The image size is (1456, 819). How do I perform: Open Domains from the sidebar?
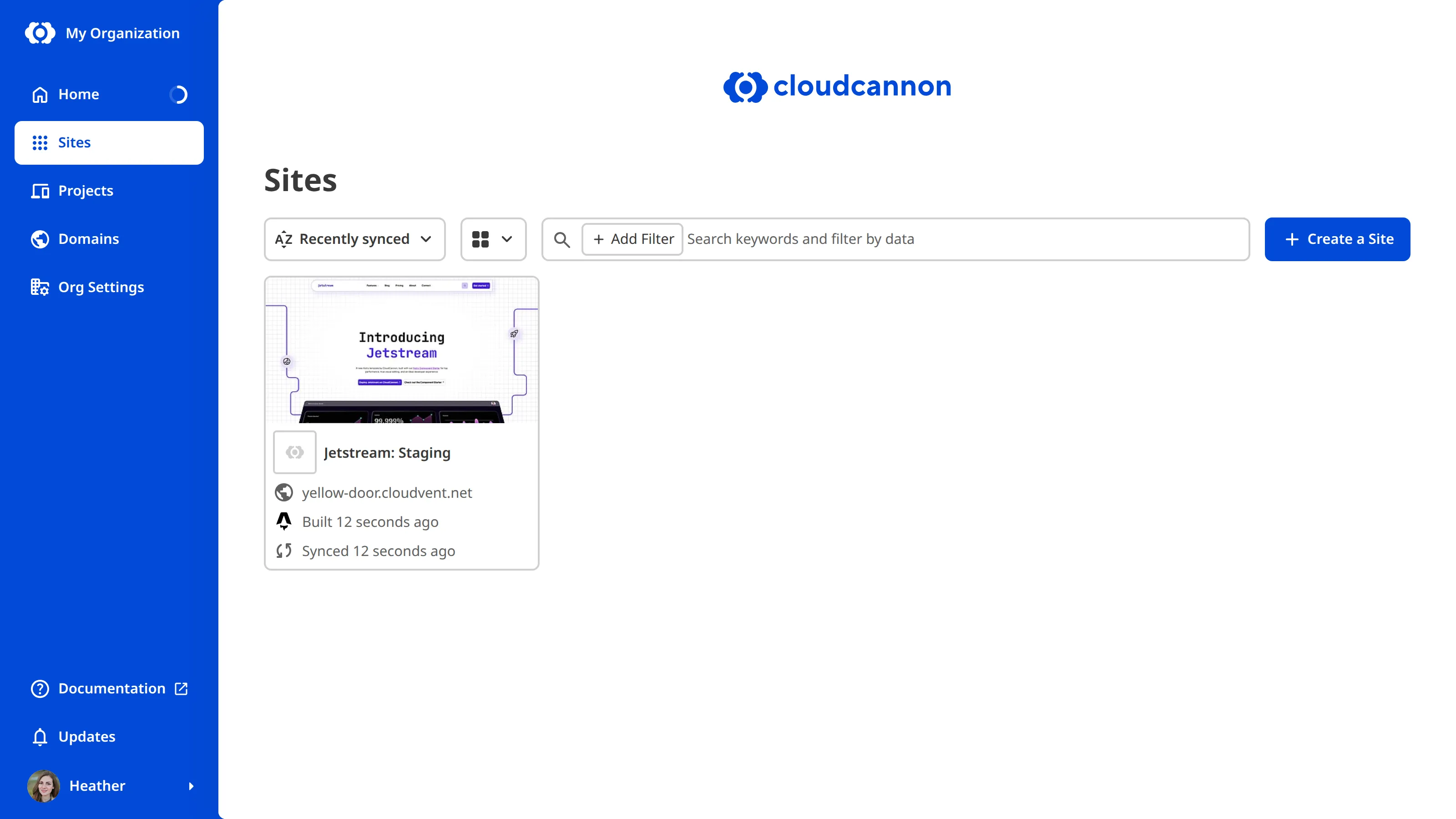(x=109, y=239)
